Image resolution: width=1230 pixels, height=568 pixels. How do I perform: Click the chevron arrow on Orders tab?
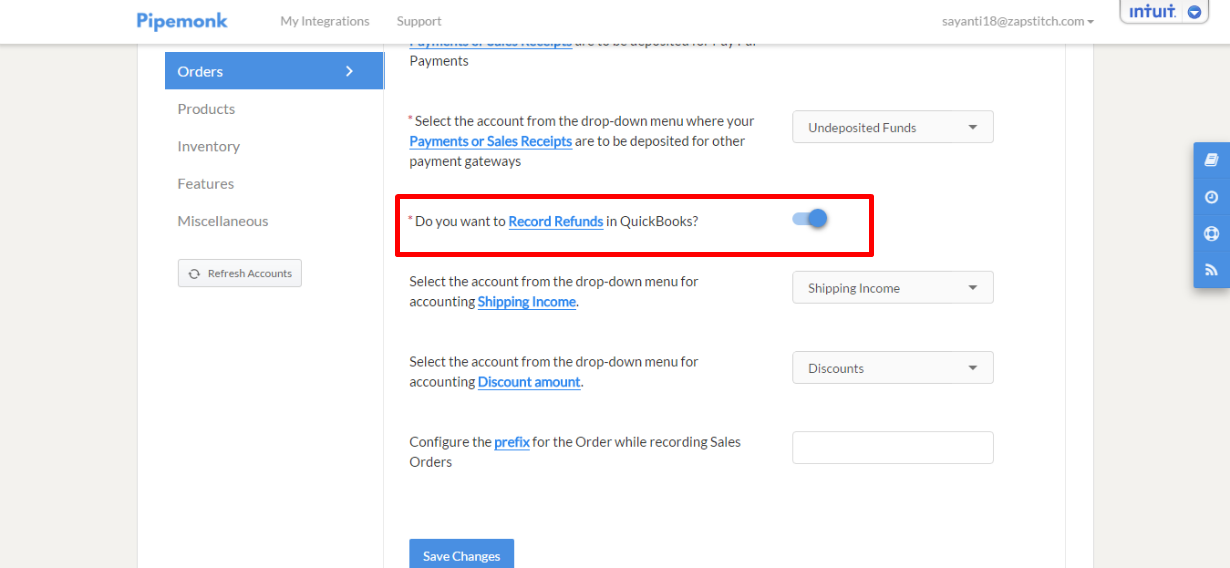tap(349, 71)
